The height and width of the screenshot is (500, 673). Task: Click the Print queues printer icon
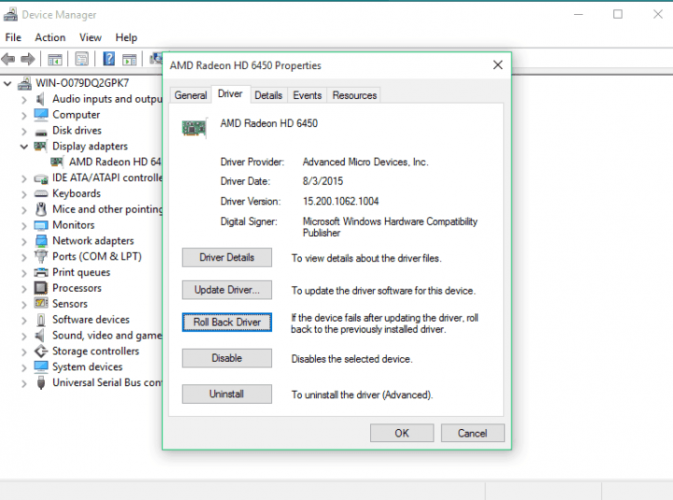pos(41,273)
